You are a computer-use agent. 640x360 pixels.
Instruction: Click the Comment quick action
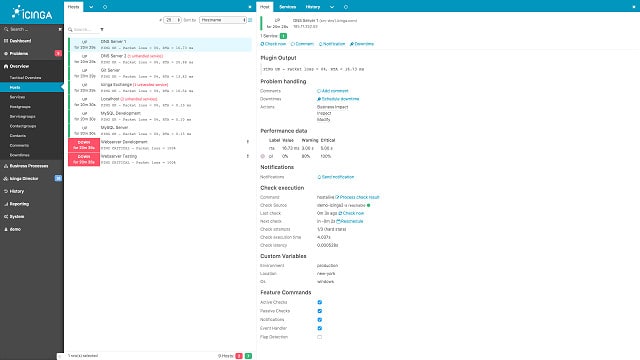[x=302, y=44]
